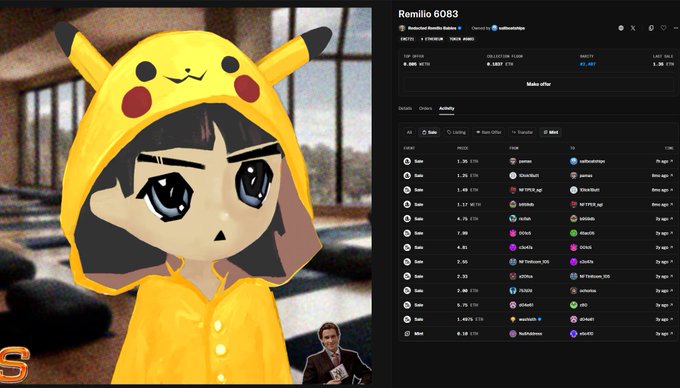
Task: Click the owner avatar next to Owned by
Action: click(x=494, y=28)
